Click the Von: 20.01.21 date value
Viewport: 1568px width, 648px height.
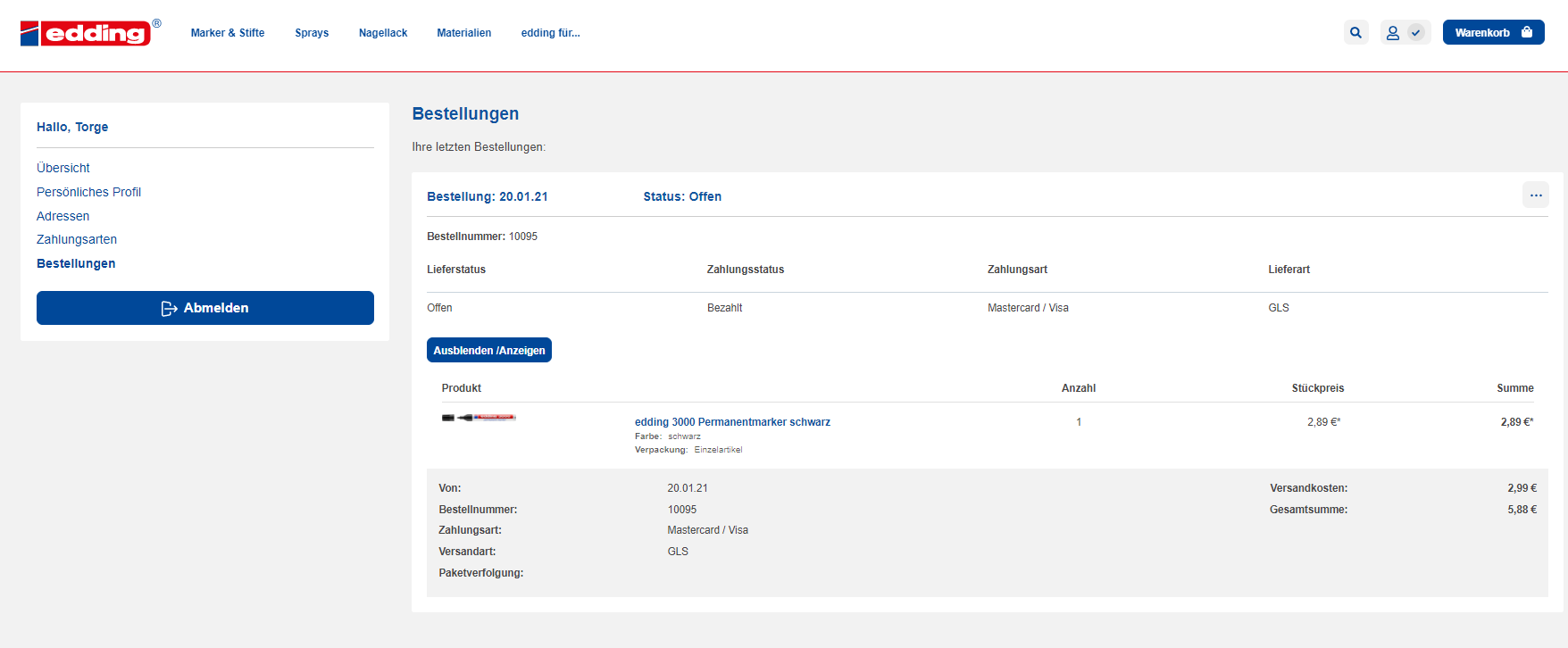[688, 488]
